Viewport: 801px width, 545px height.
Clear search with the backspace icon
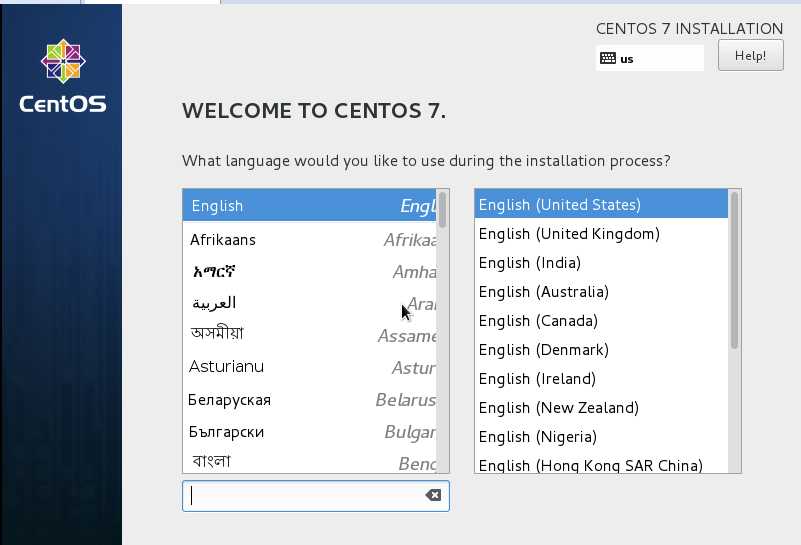tap(433, 495)
